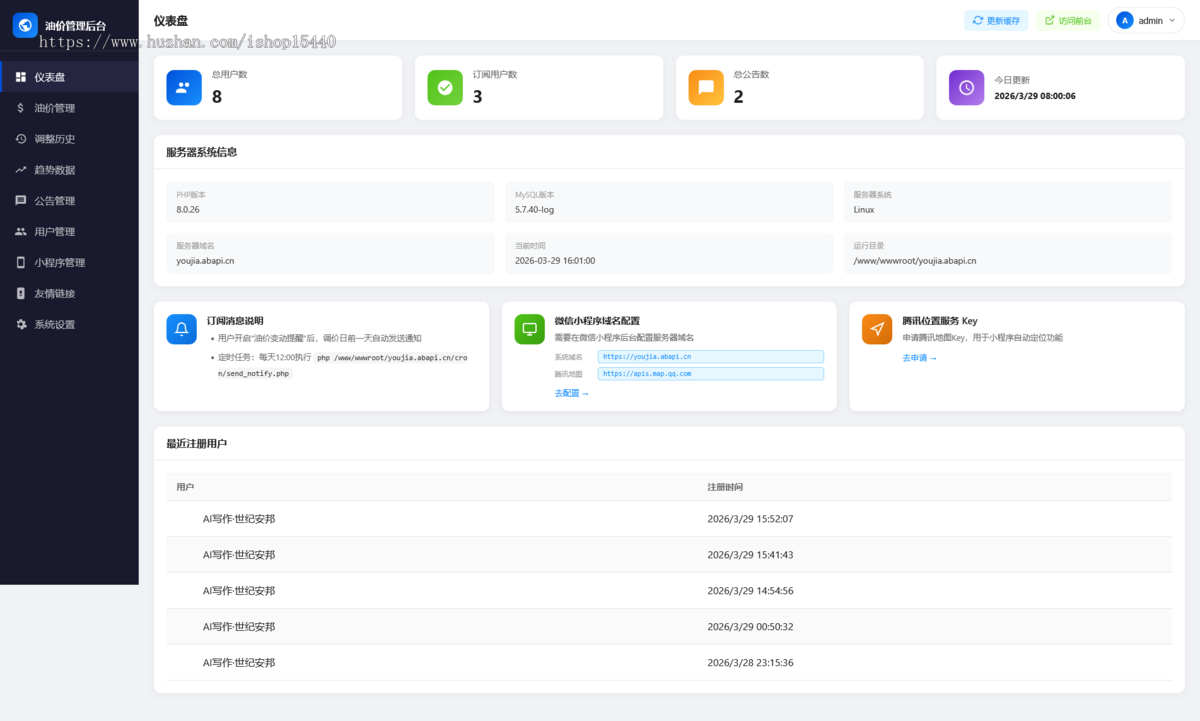Click the chat bubble icon beside 公告管理
This screenshot has height=721, width=1200.
coord(21,201)
